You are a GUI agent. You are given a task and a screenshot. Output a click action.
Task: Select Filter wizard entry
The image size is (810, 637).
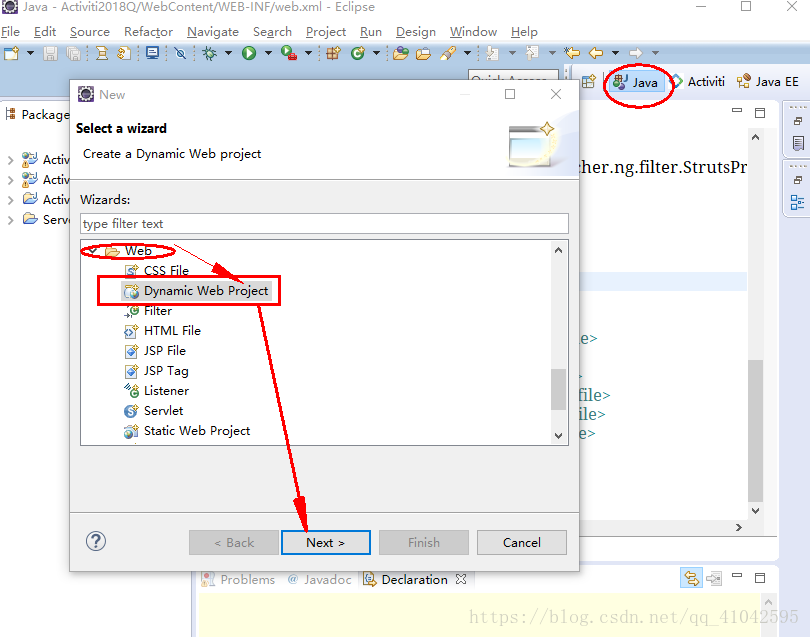(x=148, y=310)
